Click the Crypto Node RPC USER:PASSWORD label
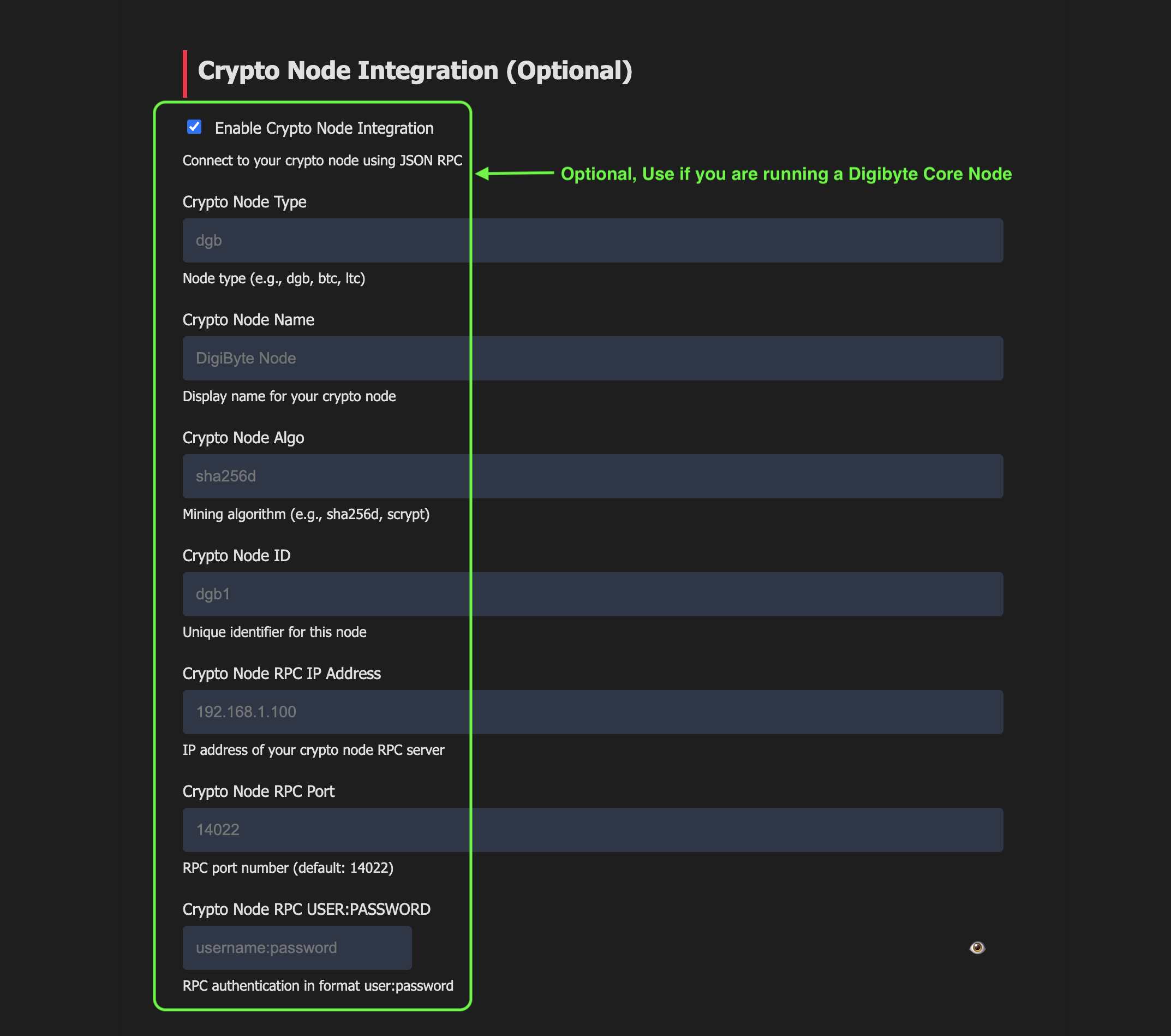 coord(307,909)
